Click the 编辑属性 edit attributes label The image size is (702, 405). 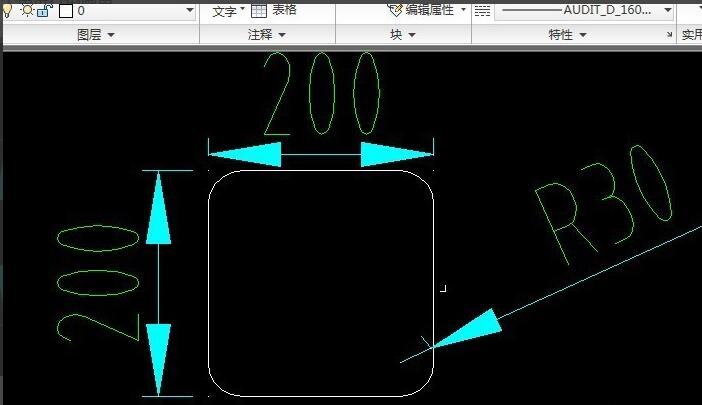tap(430, 9)
